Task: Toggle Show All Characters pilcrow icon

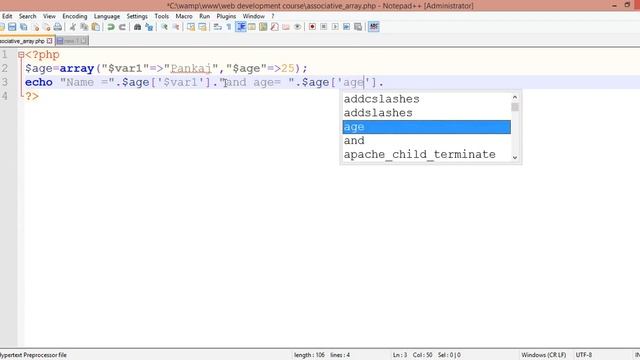Action: pos(229,27)
